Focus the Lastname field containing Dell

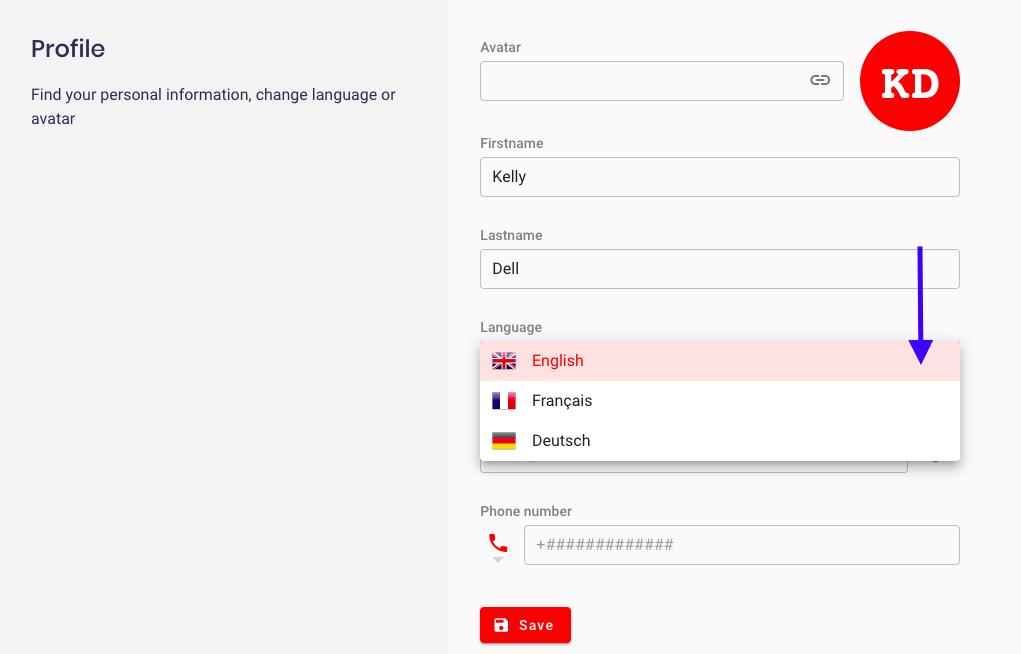pos(720,268)
